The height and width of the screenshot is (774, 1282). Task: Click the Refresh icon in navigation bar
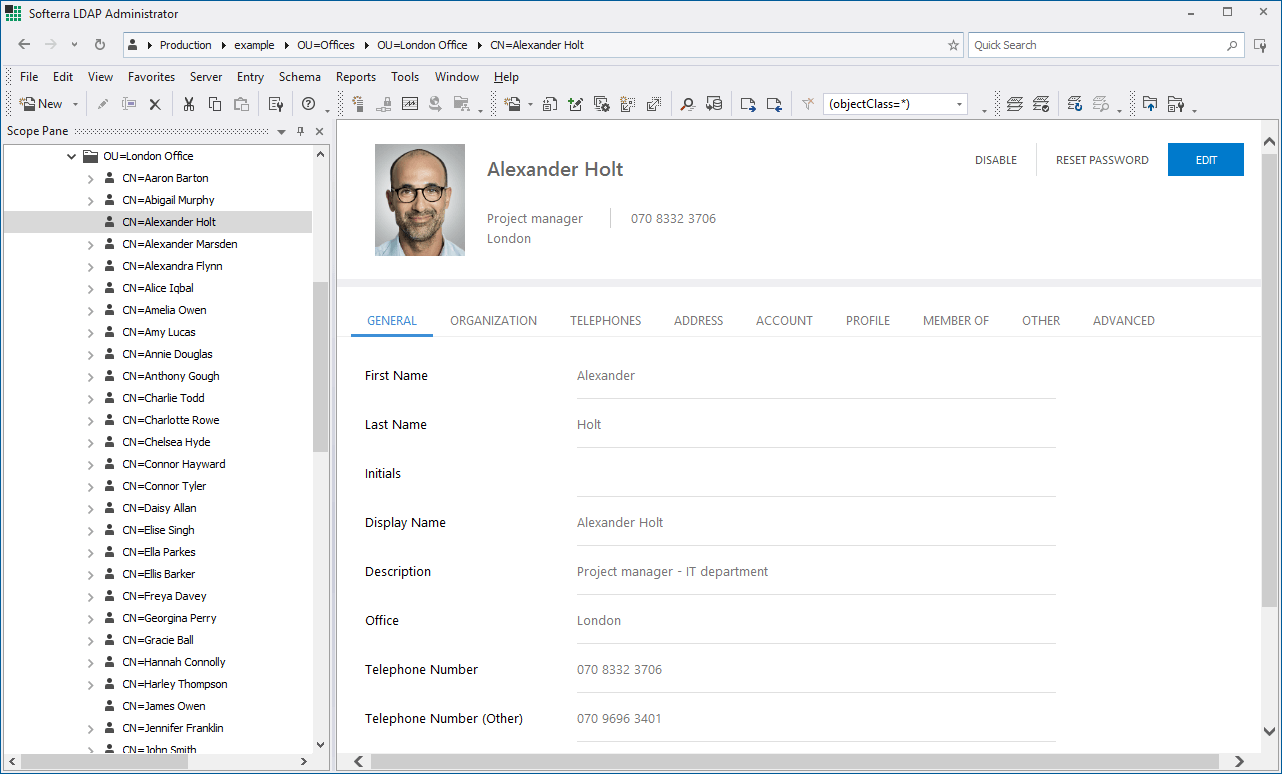click(100, 45)
